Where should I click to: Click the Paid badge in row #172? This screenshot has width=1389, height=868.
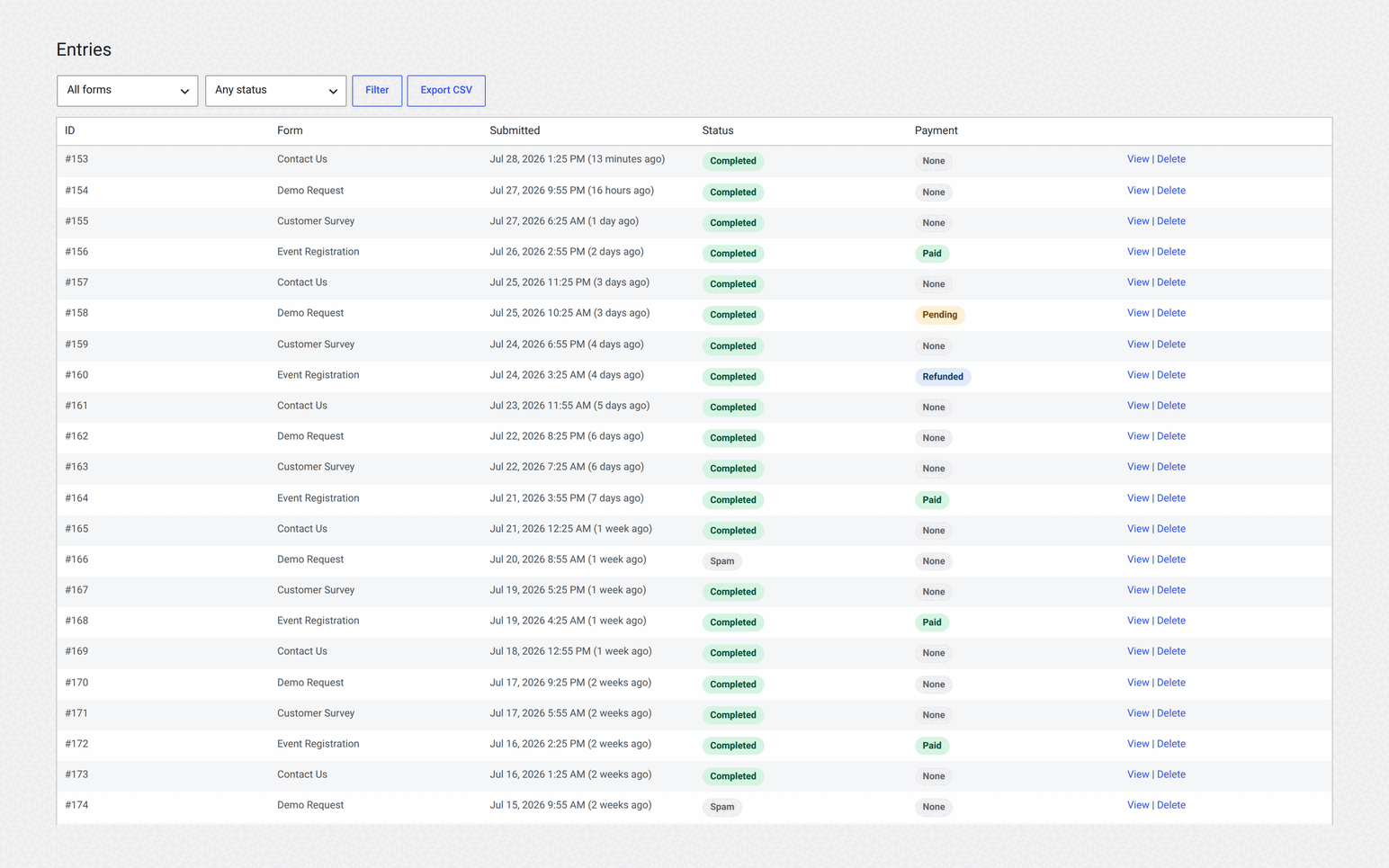932,746
